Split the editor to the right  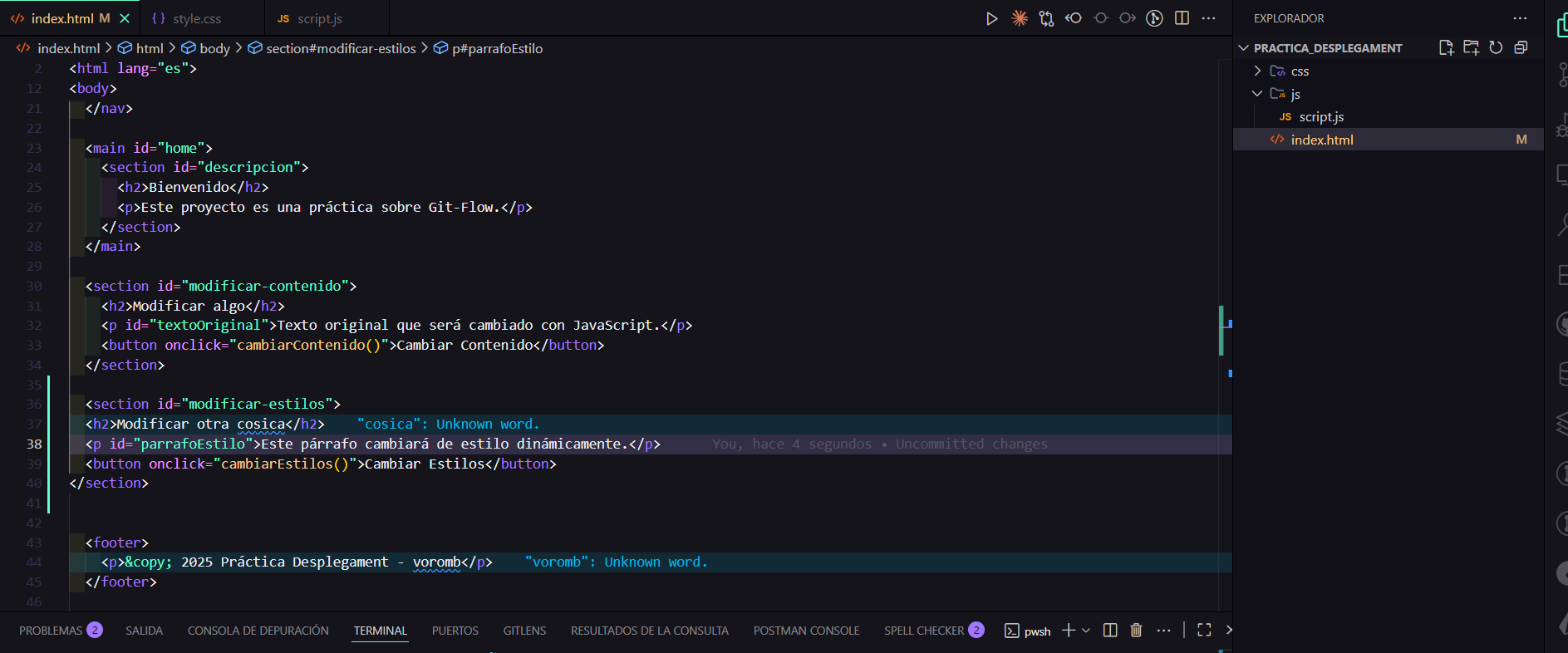1182,18
